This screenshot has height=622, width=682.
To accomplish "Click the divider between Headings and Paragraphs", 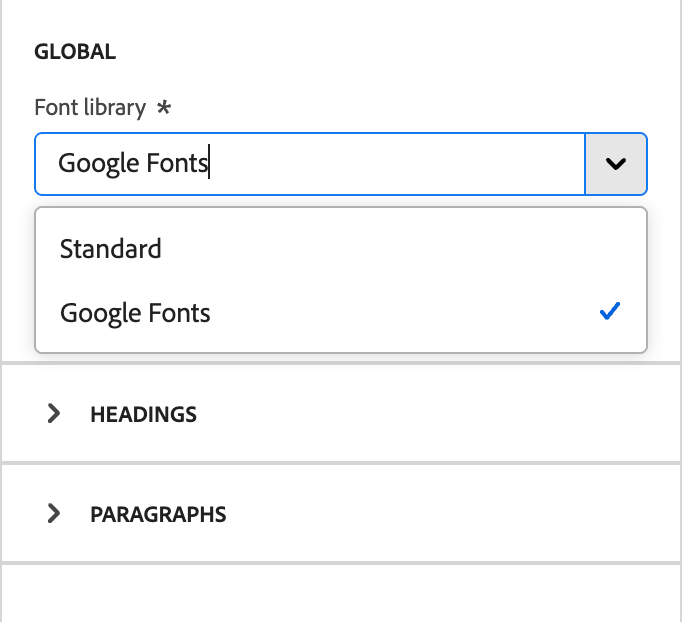I will click(x=340, y=462).
